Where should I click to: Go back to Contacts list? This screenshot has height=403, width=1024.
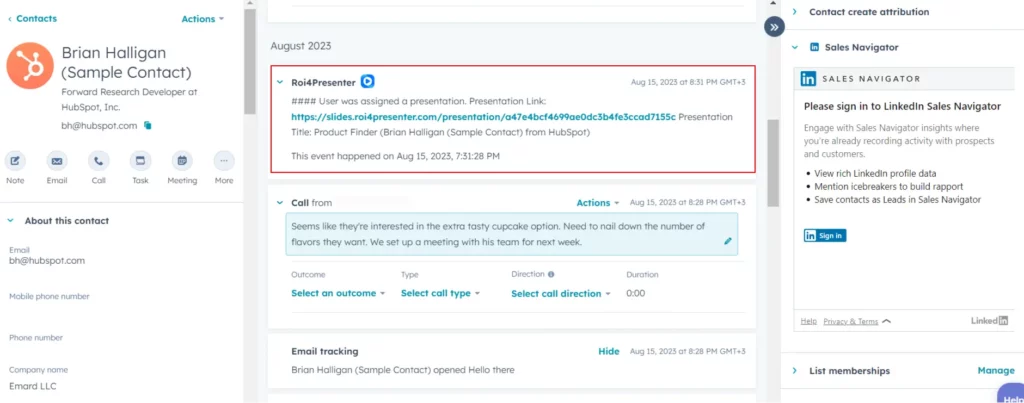coord(32,18)
